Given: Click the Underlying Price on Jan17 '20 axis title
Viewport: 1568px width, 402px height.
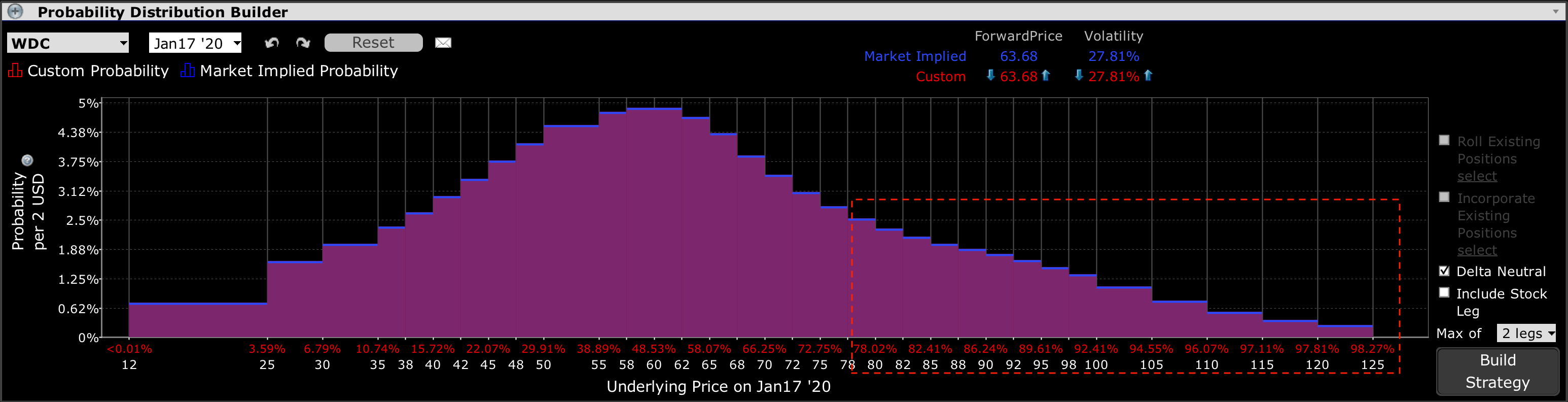Looking at the screenshot, I should click(718, 387).
